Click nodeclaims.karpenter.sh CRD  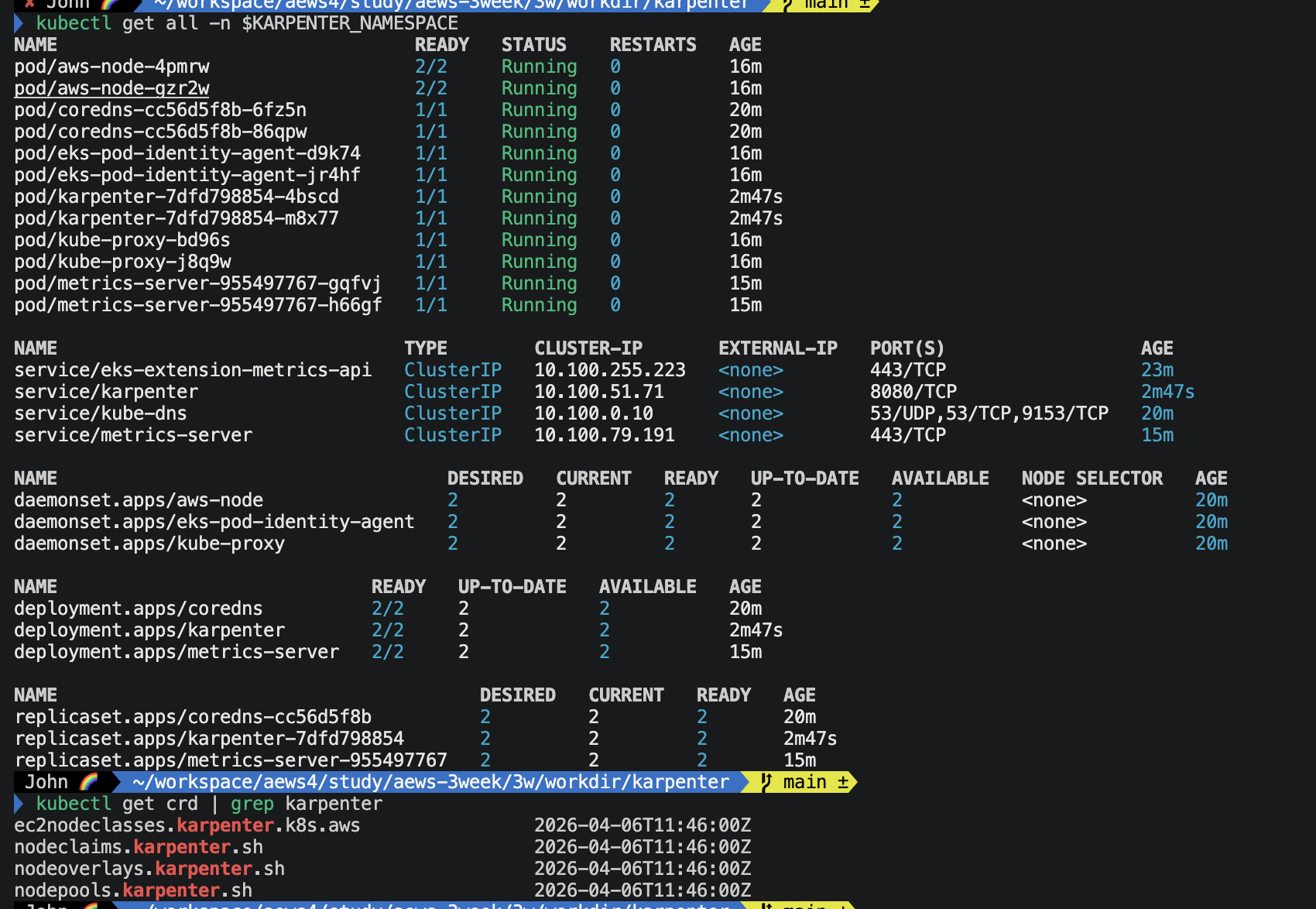[139, 847]
